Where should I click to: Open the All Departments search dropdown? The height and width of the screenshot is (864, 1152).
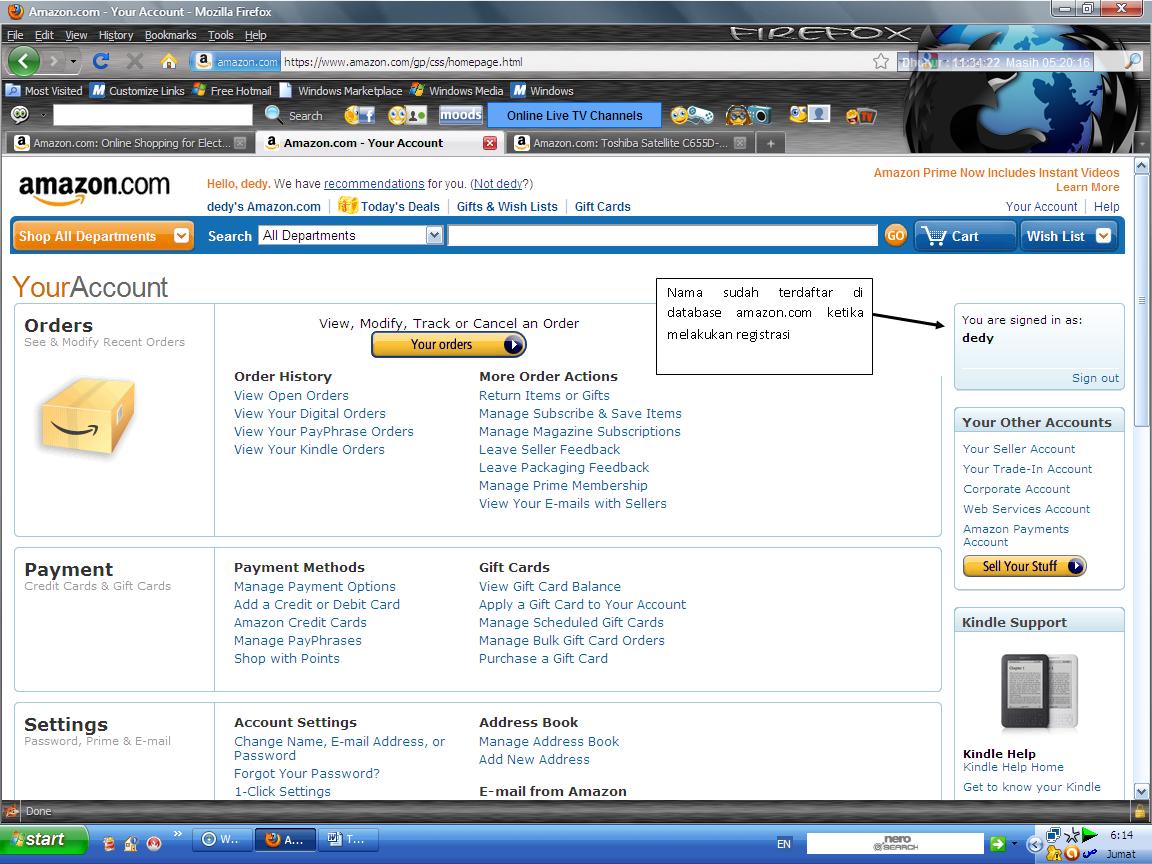[350, 235]
